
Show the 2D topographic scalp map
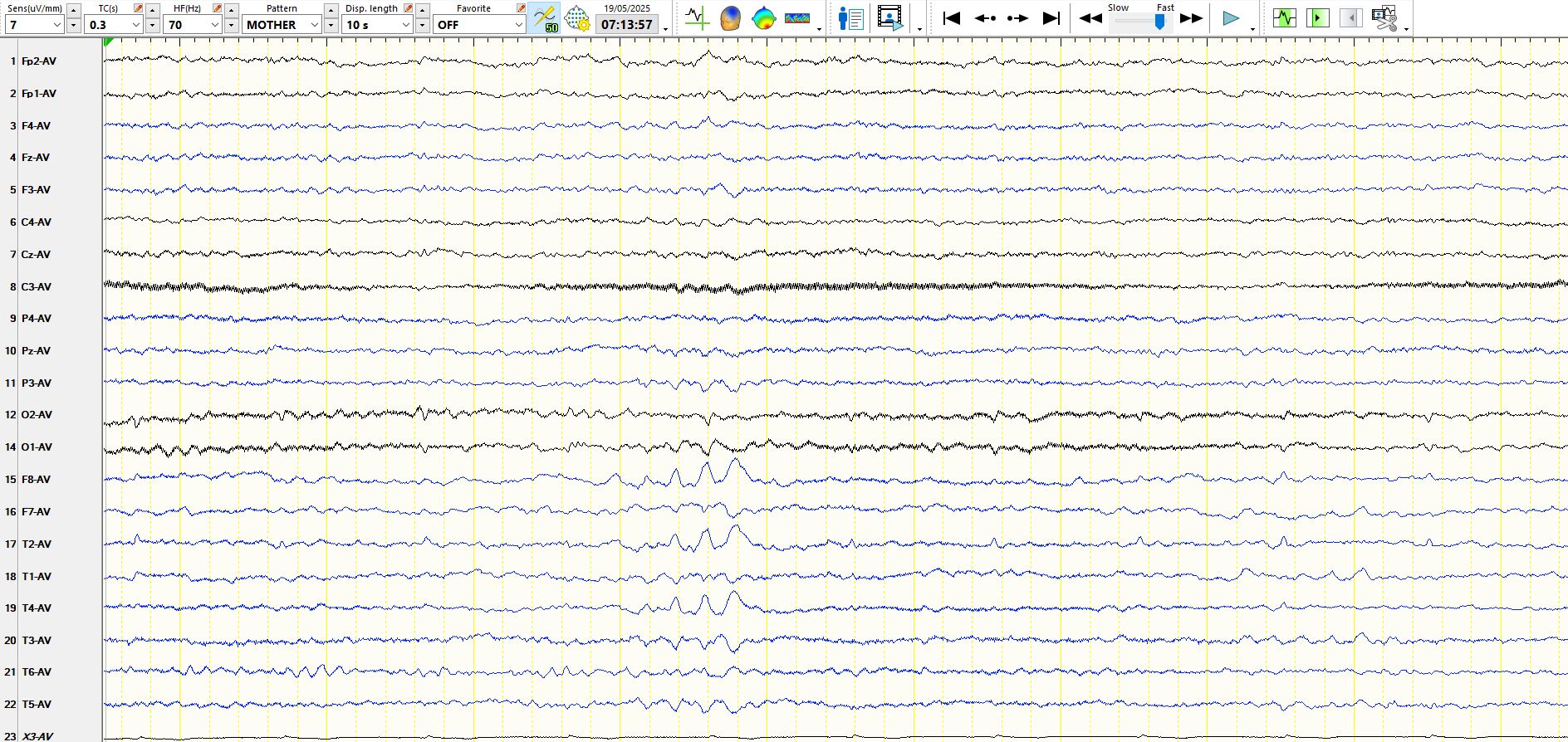point(763,17)
